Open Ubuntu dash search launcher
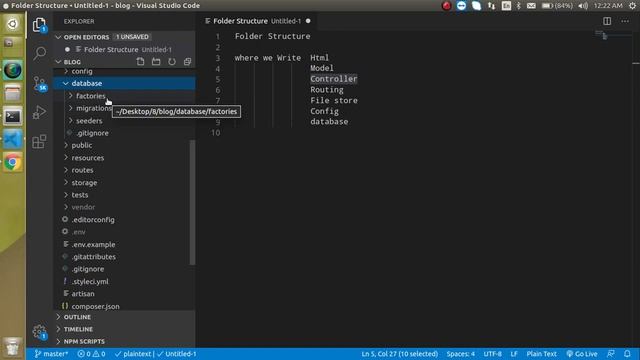640x360 pixels. (13, 24)
